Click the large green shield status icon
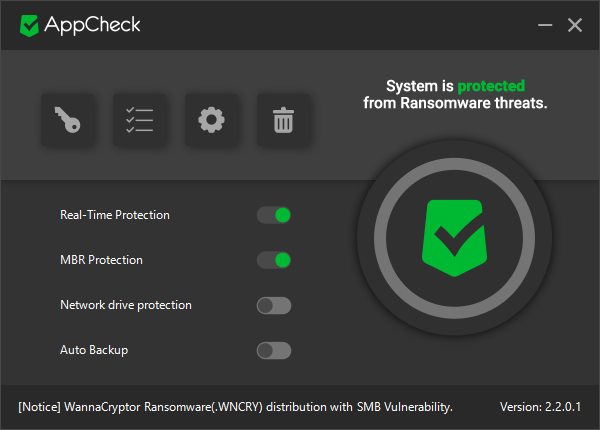Screen dimensions: 600x430 pyautogui.click(x=453, y=238)
